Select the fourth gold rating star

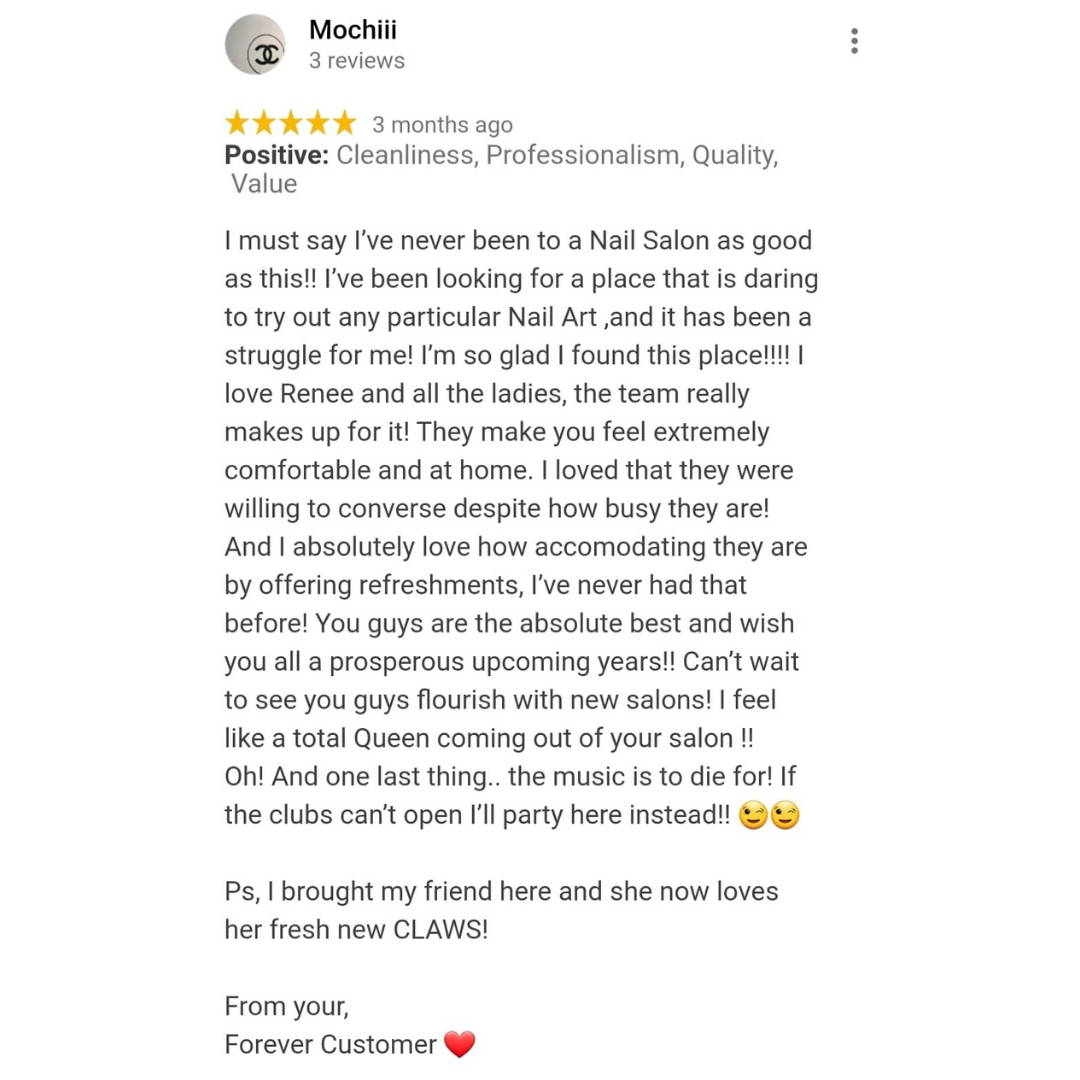click(318, 123)
